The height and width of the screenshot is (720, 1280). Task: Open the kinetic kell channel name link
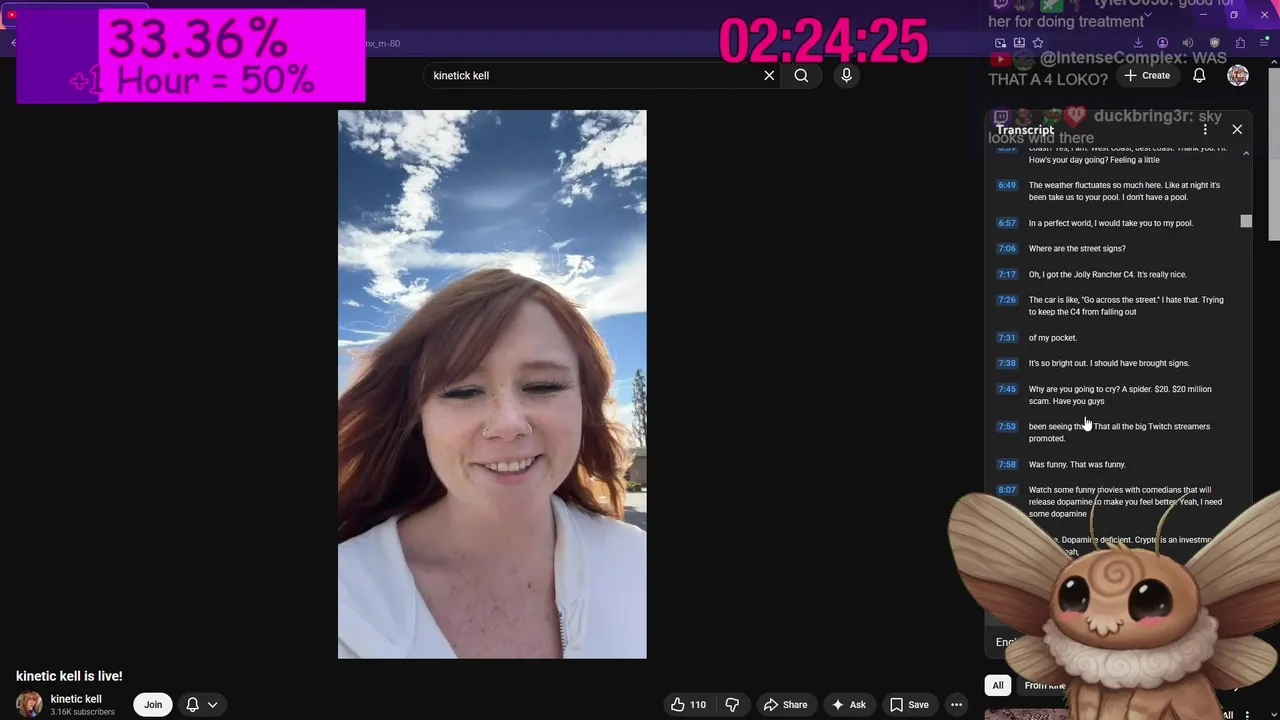pyautogui.click(x=76, y=699)
